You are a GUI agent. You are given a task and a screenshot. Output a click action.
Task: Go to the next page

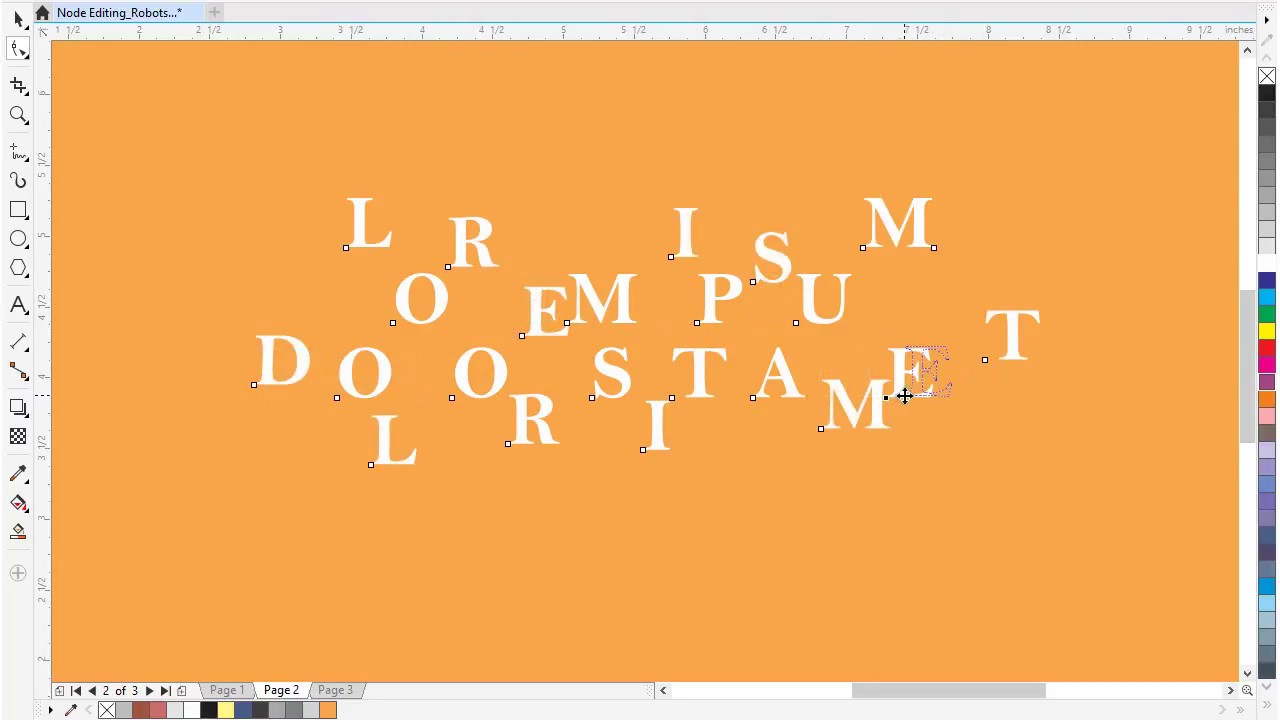150,690
